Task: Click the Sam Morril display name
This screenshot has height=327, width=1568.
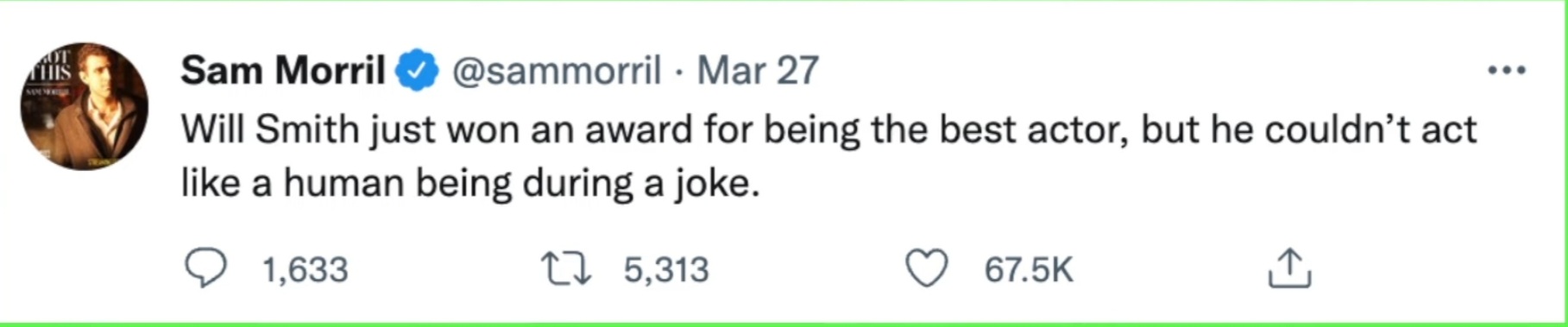Action: pos(283,70)
